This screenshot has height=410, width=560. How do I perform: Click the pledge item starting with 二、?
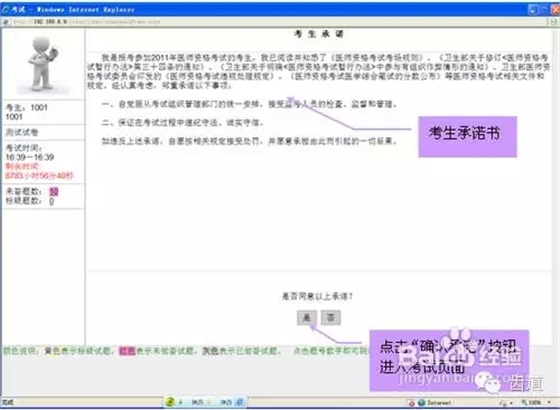[x=183, y=123]
